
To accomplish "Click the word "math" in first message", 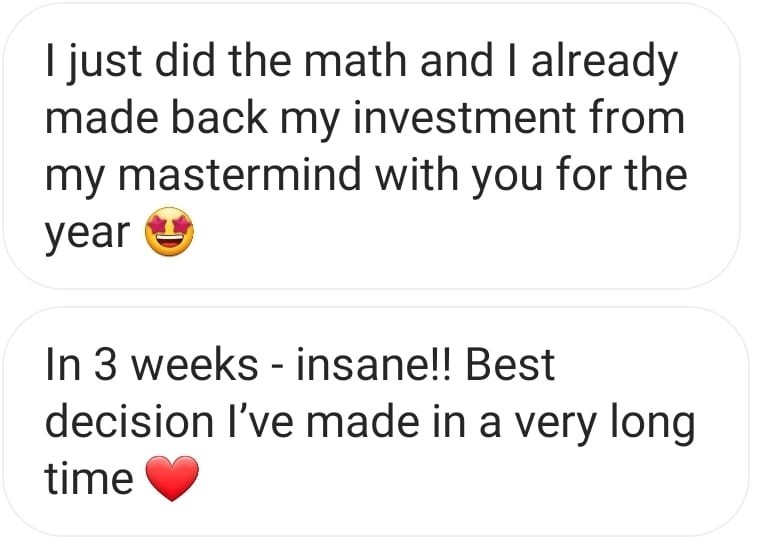I will tap(355, 60).
